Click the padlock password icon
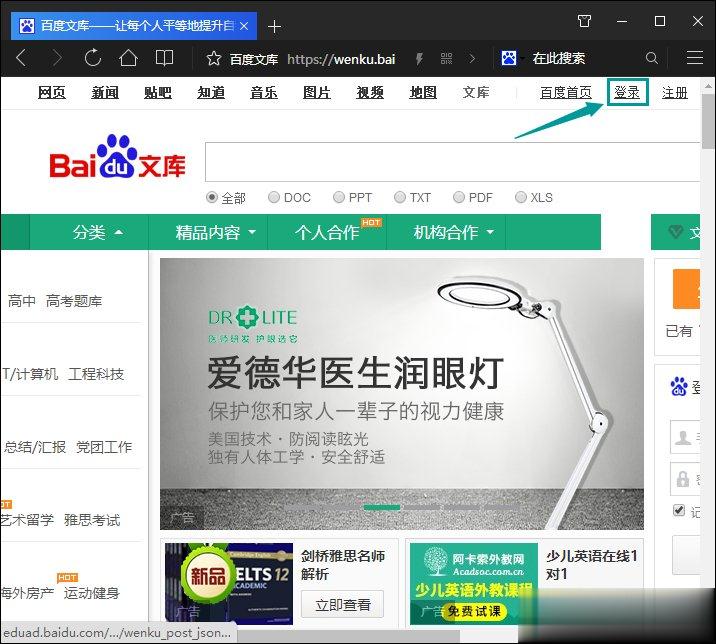Screen dimensions: 716x644 [x=683, y=479]
